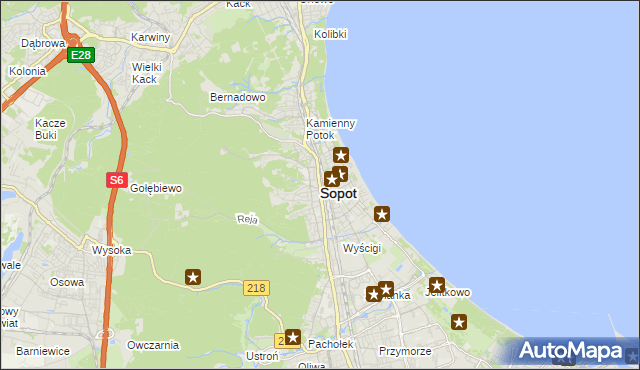
Task: Select the Reja street label
Action: (x=247, y=219)
